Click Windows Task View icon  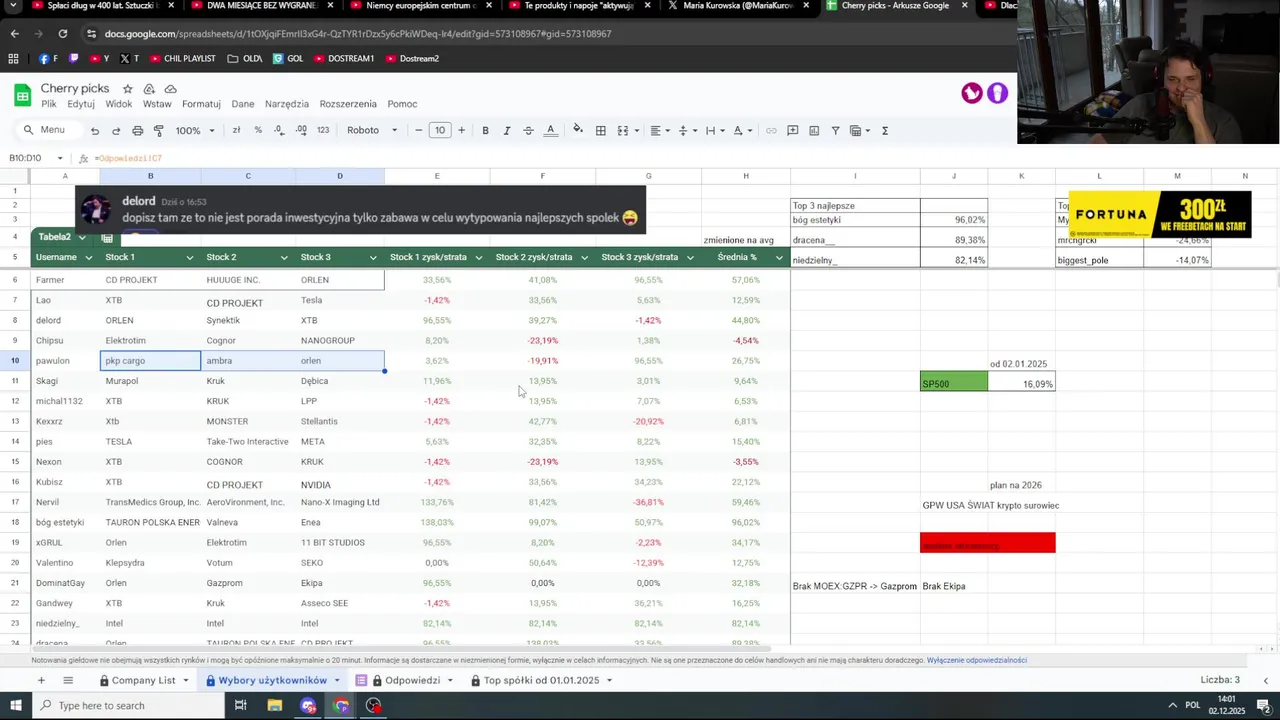tap(241, 705)
